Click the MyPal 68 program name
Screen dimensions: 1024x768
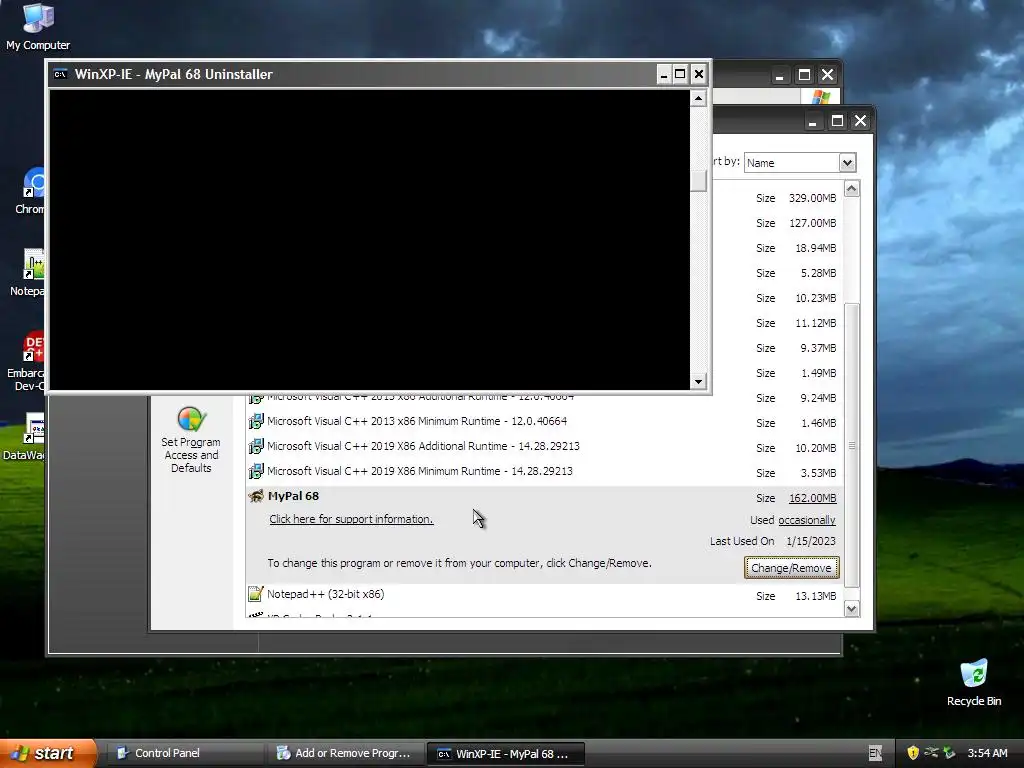tap(293, 496)
